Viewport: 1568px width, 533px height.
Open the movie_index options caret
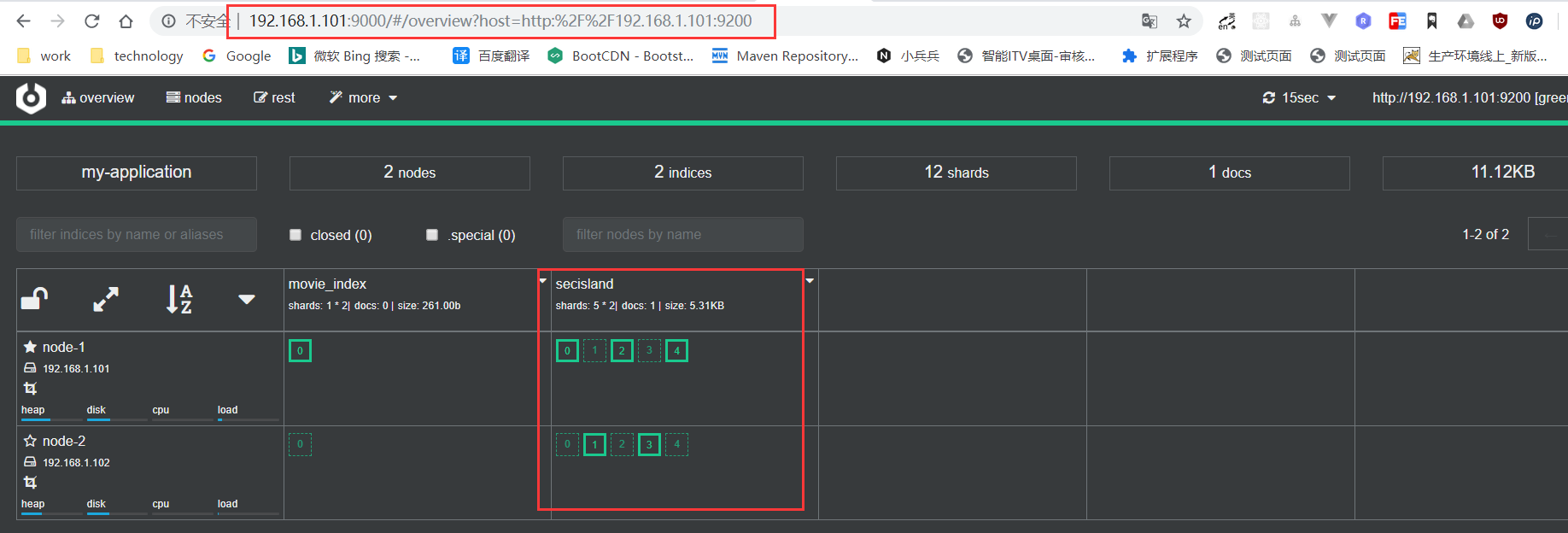(542, 280)
